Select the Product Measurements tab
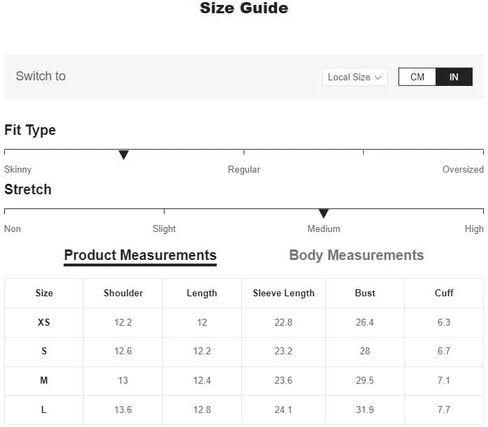This screenshot has width=488, height=427. click(140, 255)
